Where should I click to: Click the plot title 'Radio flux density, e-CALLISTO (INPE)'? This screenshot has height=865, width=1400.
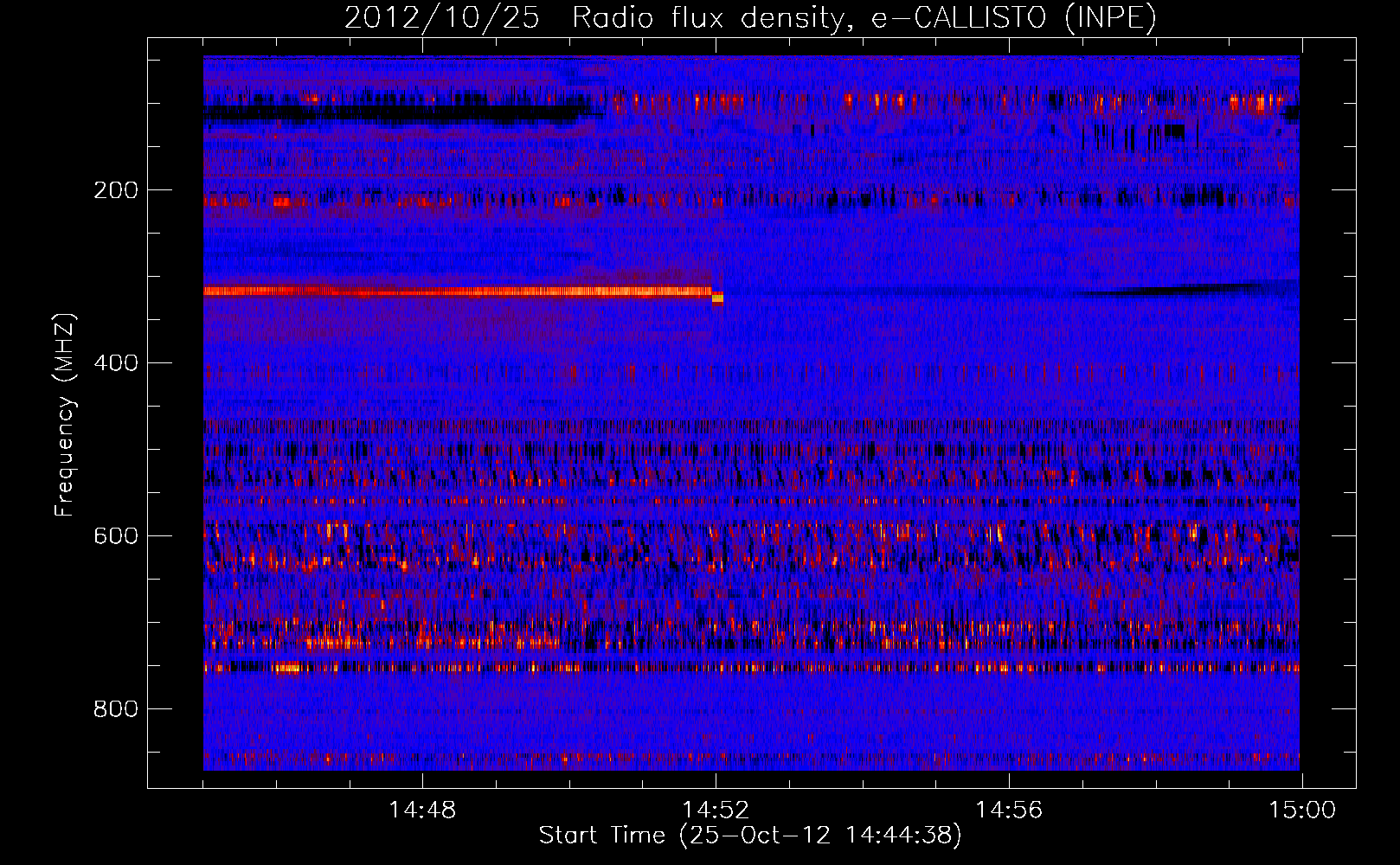pyautogui.click(x=864, y=17)
